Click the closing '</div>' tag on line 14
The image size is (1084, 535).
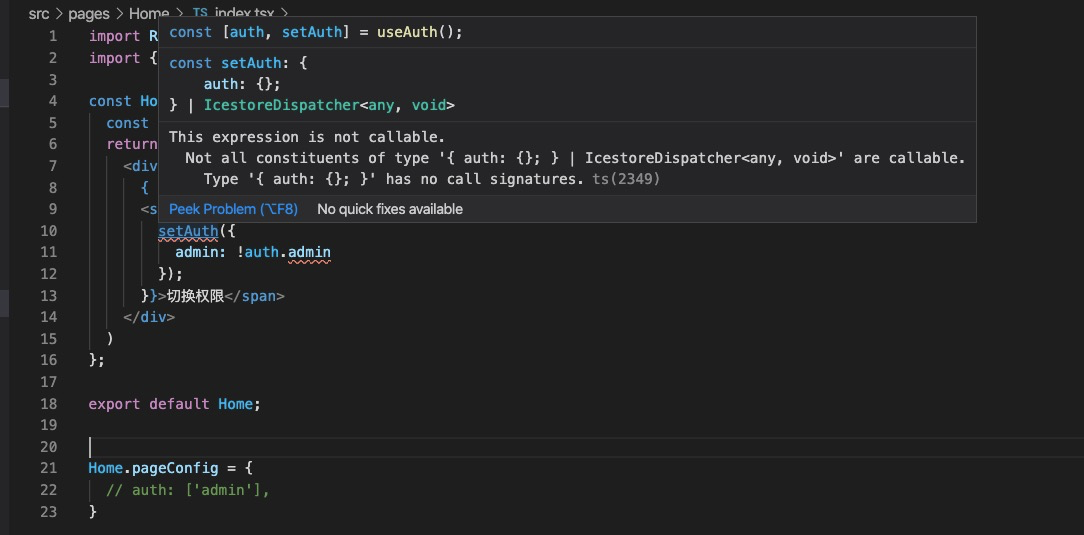[x=149, y=317]
